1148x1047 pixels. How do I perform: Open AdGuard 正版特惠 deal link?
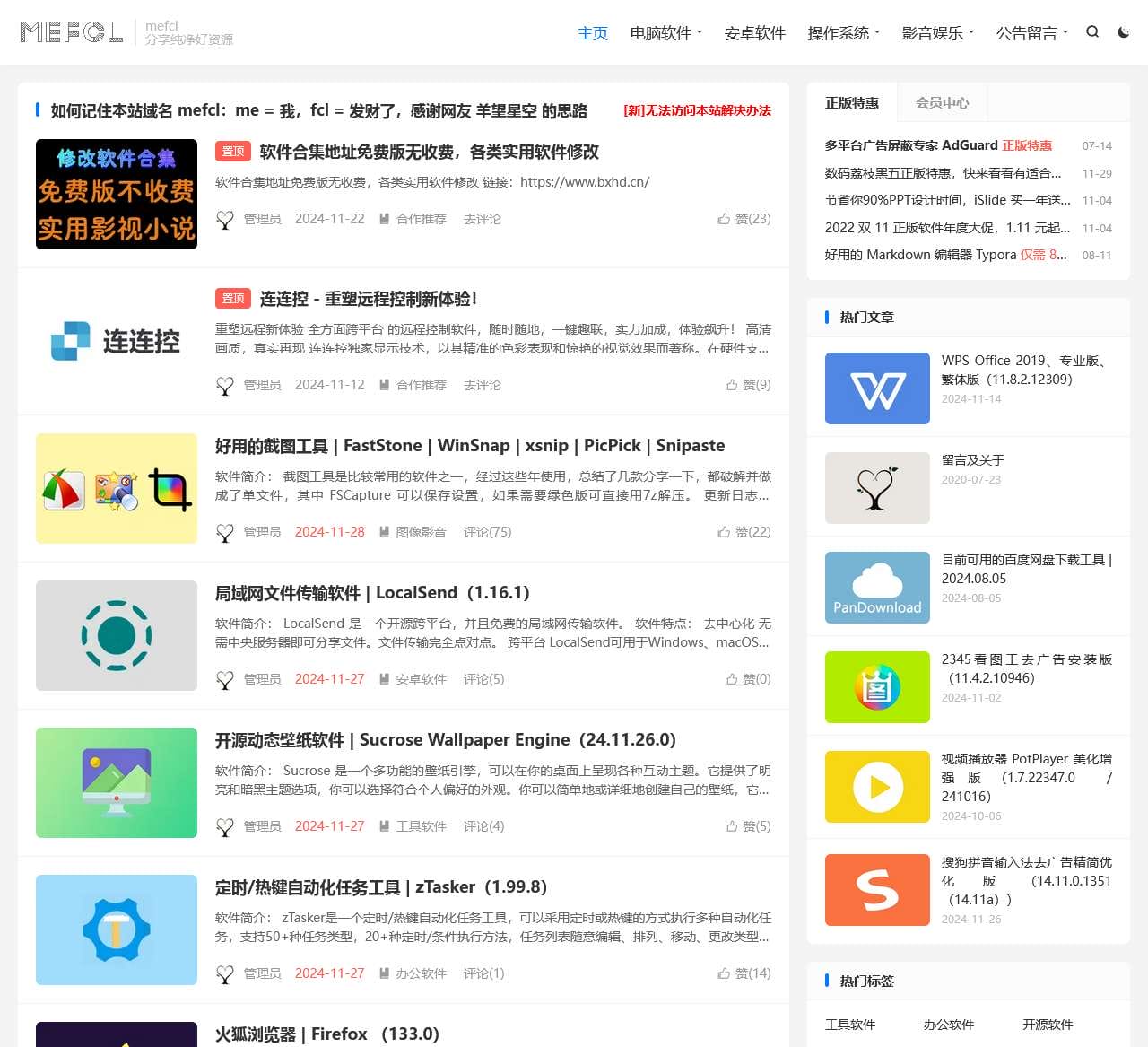[x=938, y=145]
